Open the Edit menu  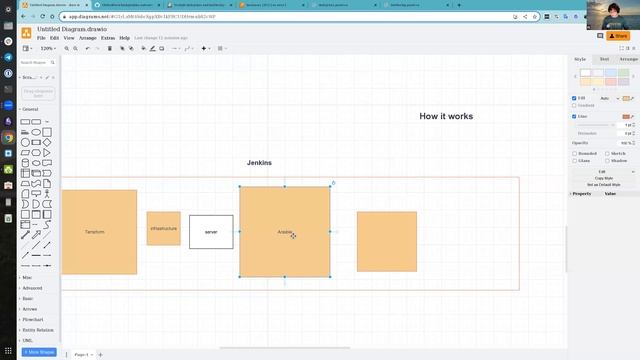(54, 38)
